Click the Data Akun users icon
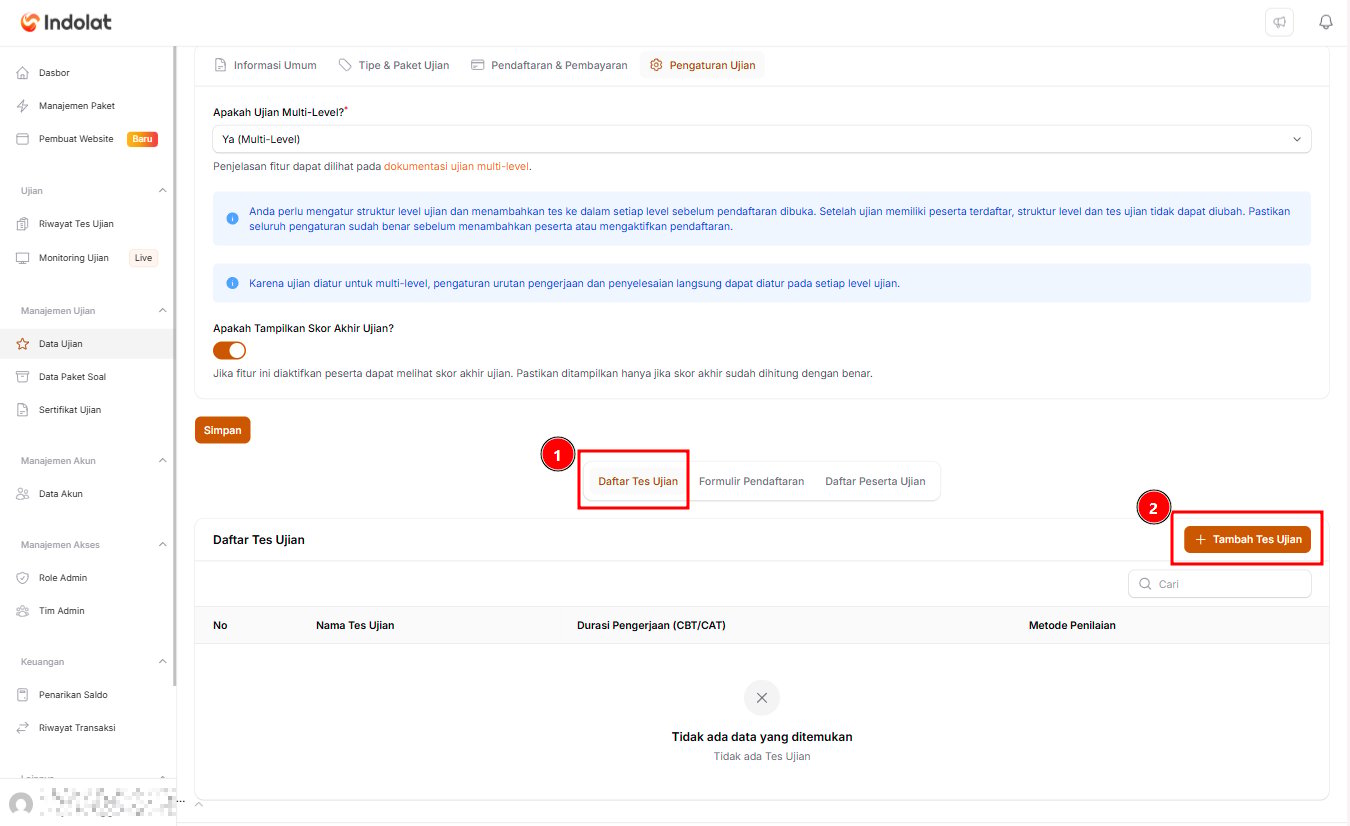Image resolution: width=1350 pixels, height=826 pixels. tap(23, 494)
